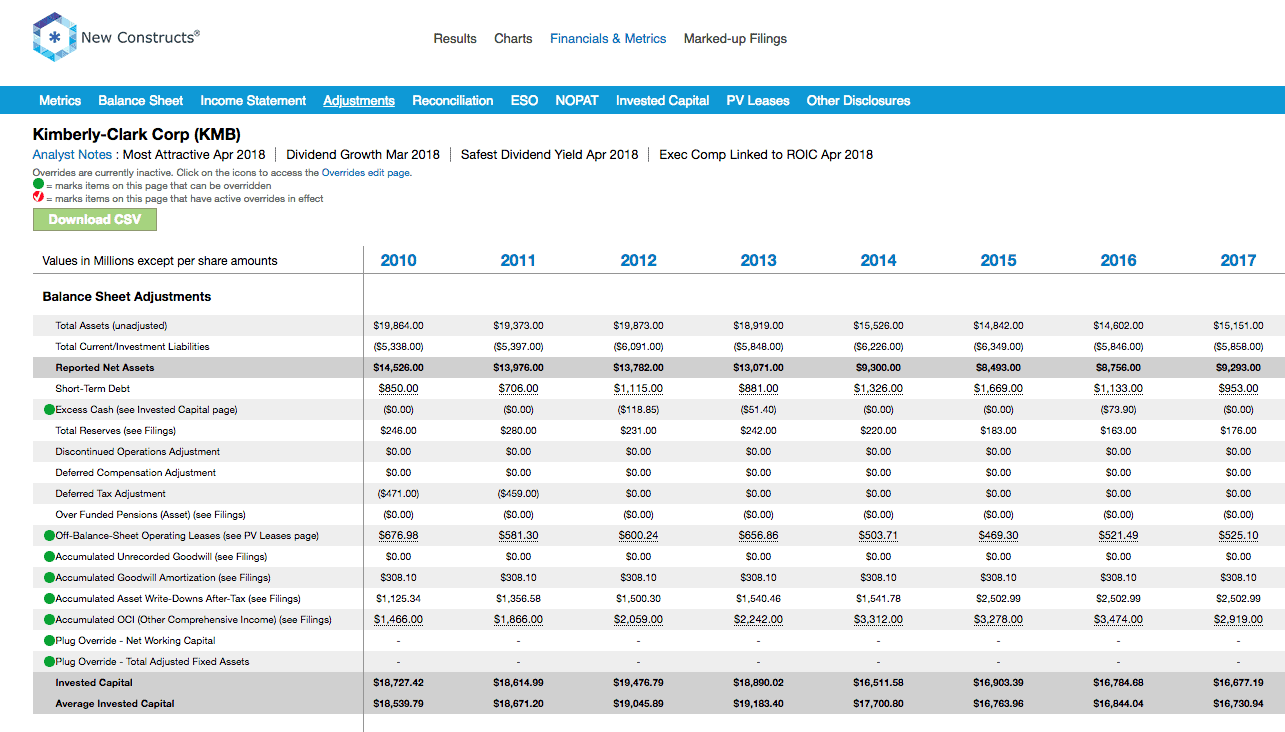Click green dot beside Plug Override Net Working Capital
1285x732 pixels.
click(x=49, y=641)
